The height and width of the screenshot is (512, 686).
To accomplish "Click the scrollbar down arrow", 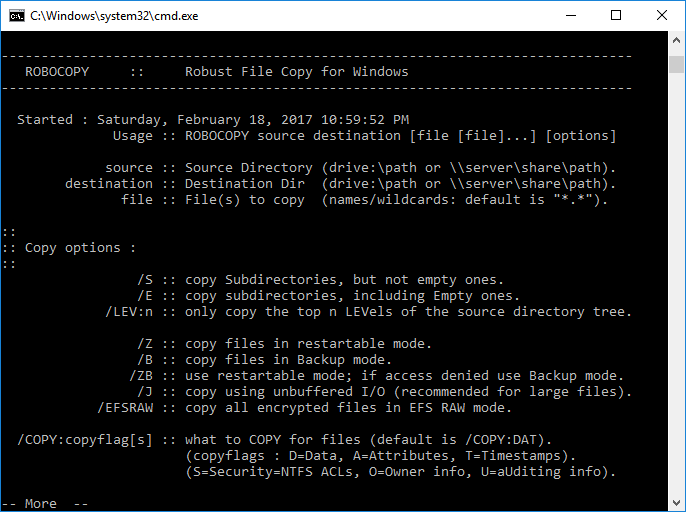I will click(676, 502).
